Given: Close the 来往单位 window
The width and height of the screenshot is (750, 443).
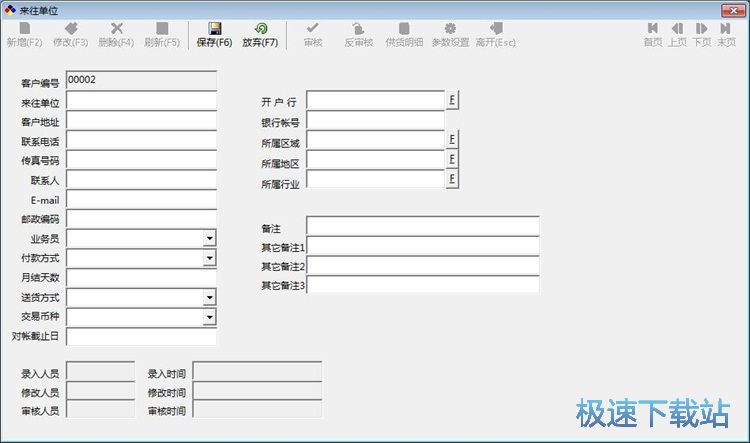Looking at the screenshot, I should tap(733, 10).
